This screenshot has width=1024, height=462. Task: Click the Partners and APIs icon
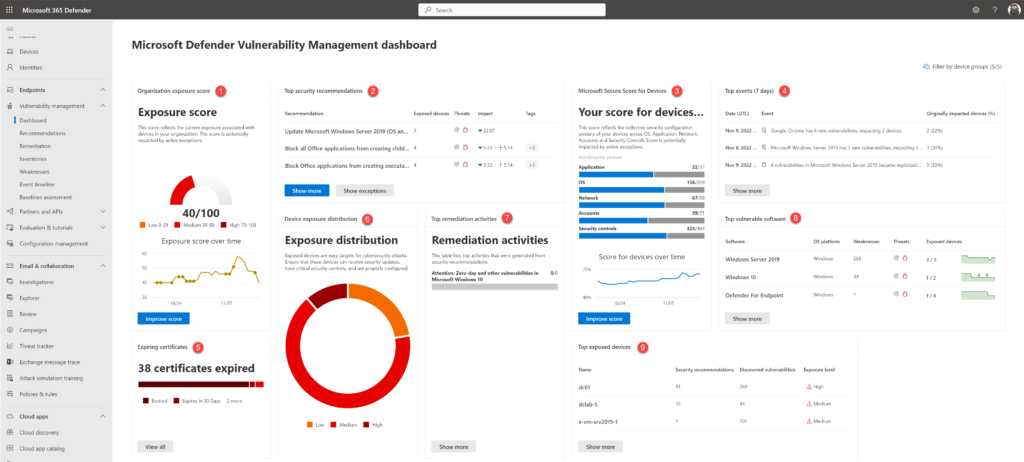10,212
